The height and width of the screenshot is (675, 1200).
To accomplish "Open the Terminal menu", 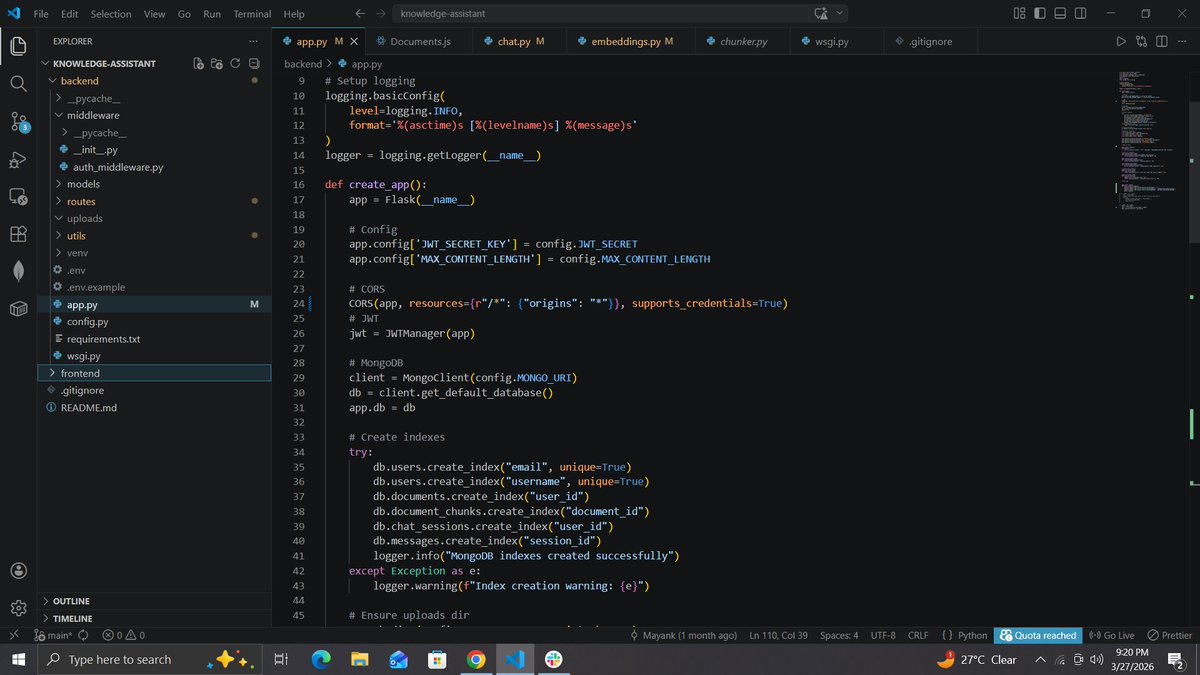I will click(x=252, y=14).
